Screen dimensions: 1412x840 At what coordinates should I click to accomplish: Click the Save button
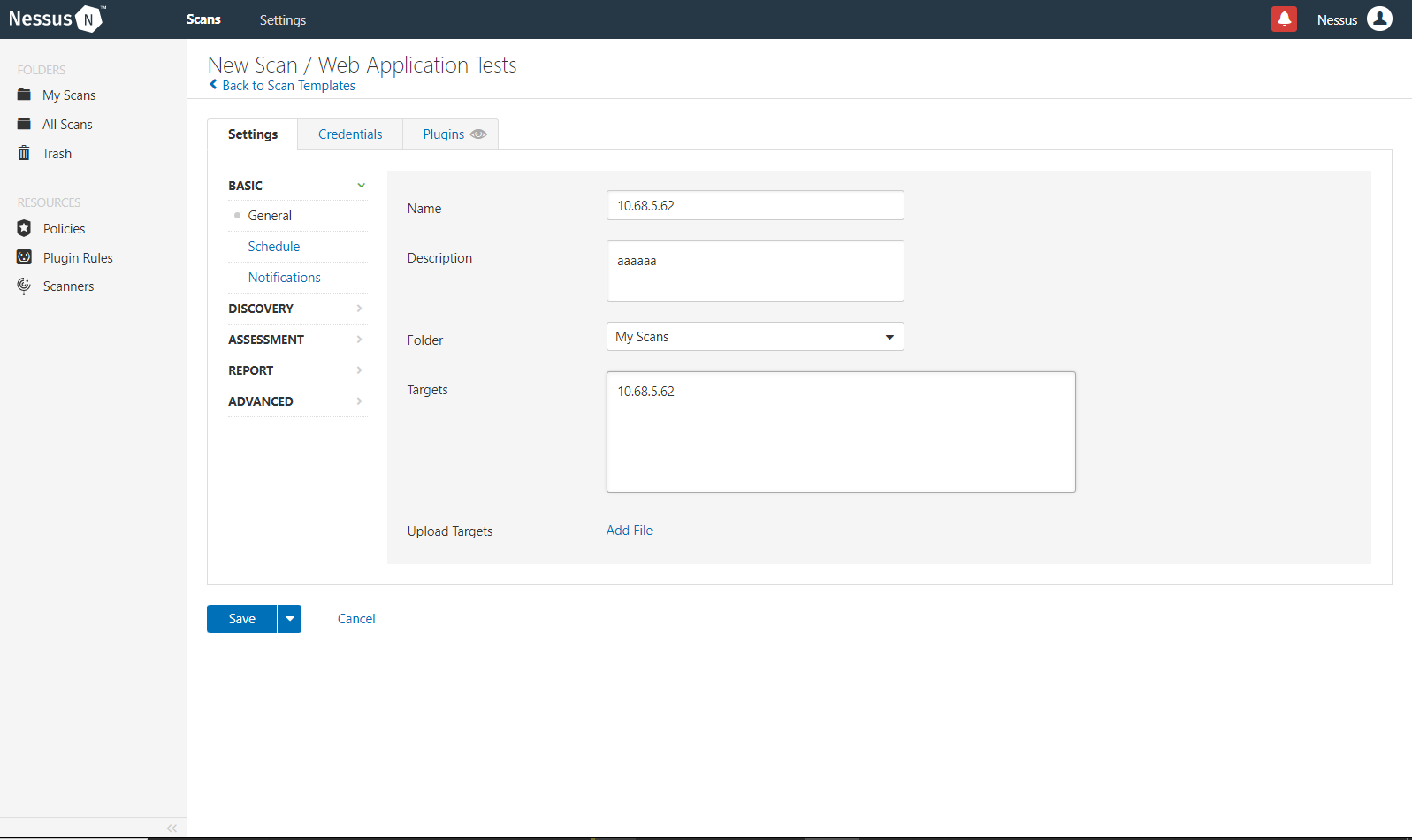241,619
